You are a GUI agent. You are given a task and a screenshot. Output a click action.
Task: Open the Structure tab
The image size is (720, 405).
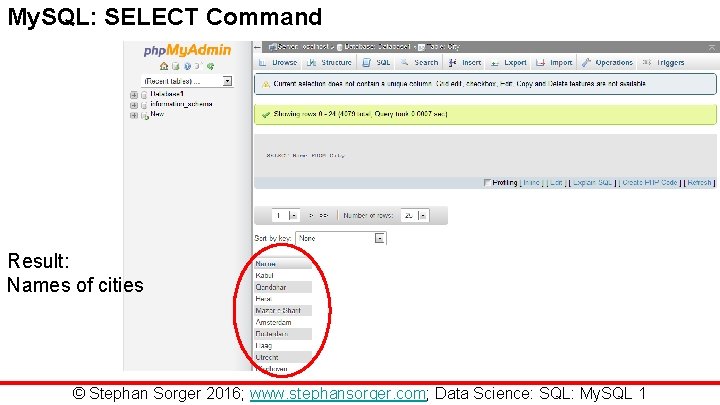[x=329, y=62]
